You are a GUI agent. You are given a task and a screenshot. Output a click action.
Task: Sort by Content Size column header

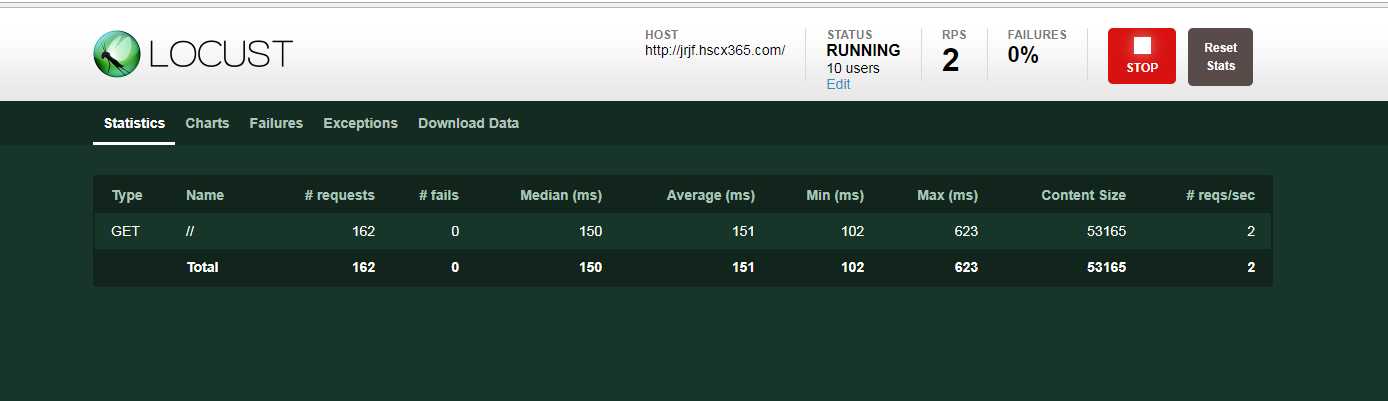click(x=1083, y=195)
